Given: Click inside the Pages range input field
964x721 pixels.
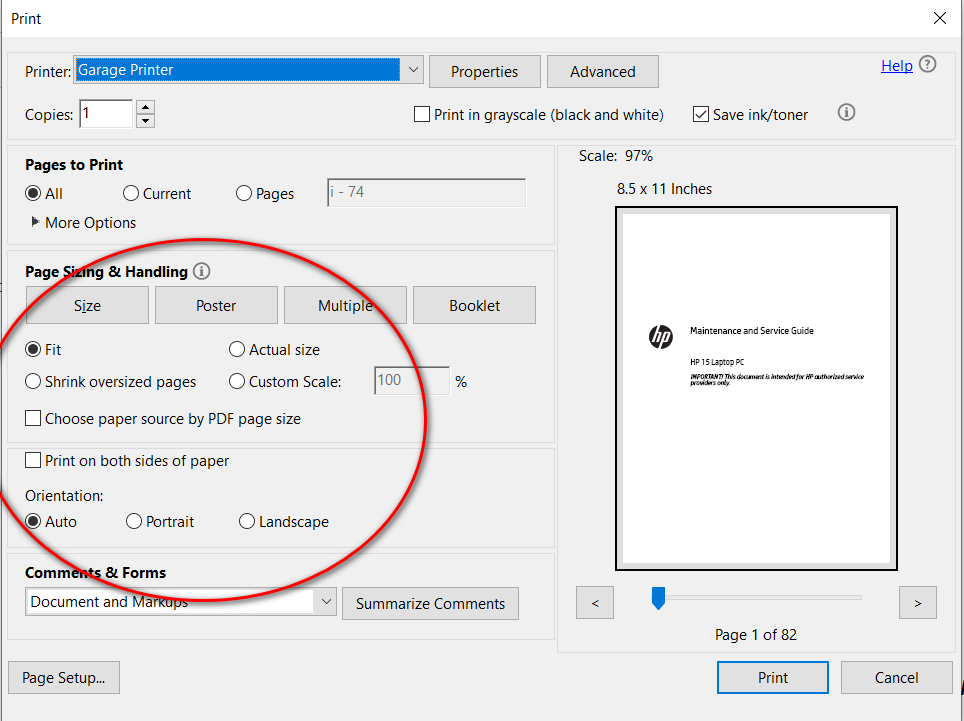Looking at the screenshot, I should pos(425,192).
